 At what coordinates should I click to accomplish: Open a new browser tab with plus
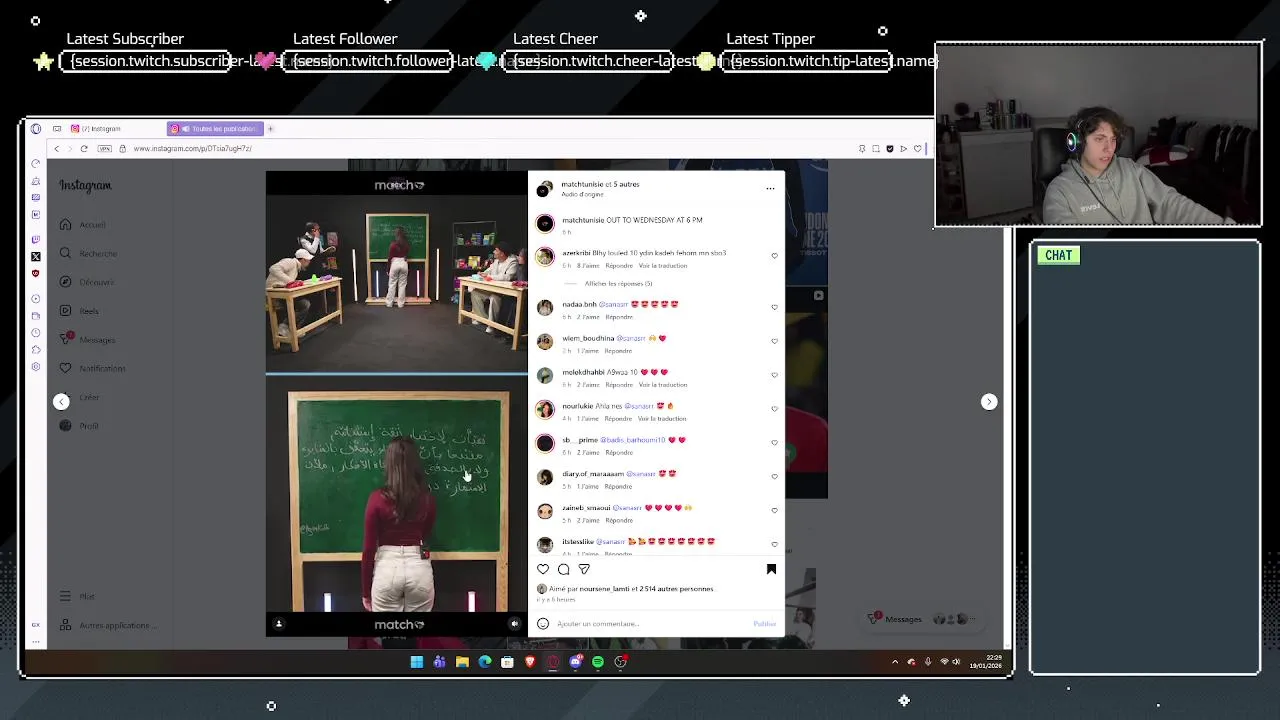(270, 129)
